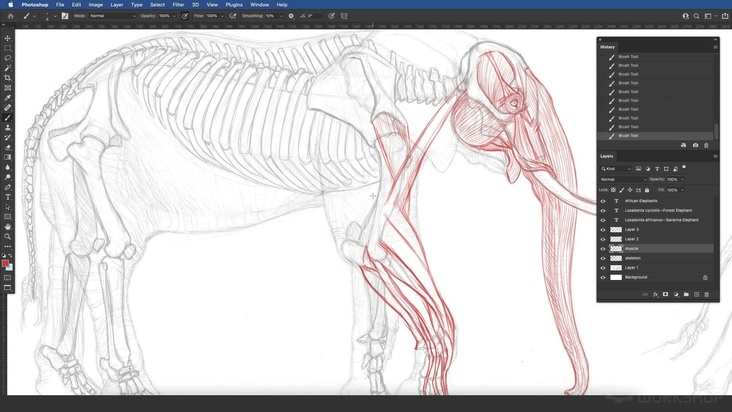Open the tool preset dropdown arrow
732x412 pixels.
click(x=35, y=16)
